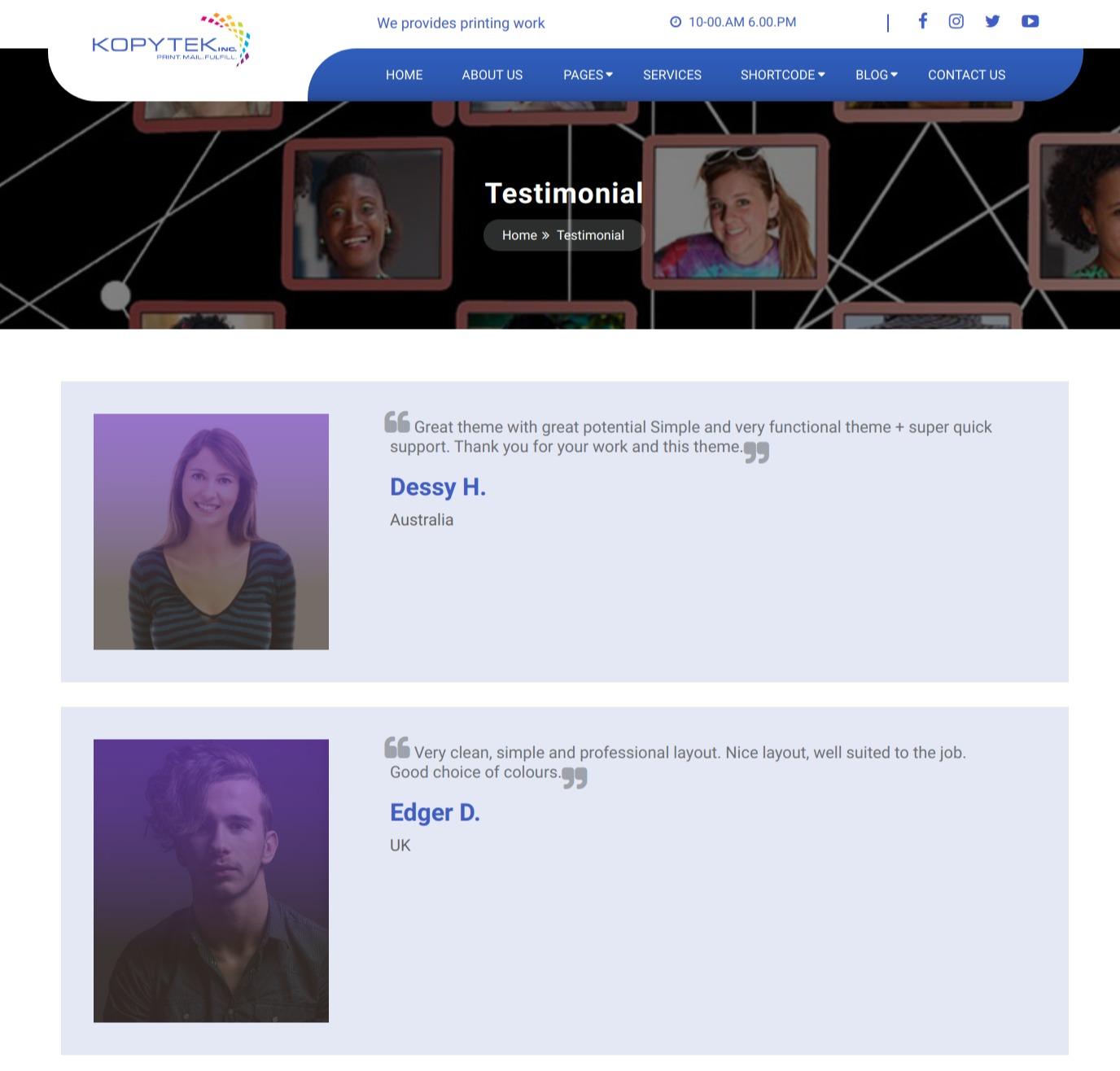Screen dimensions: 1120x1071
Task: Follow the Home breadcrumb link
Action: click(x=519, y=235)
